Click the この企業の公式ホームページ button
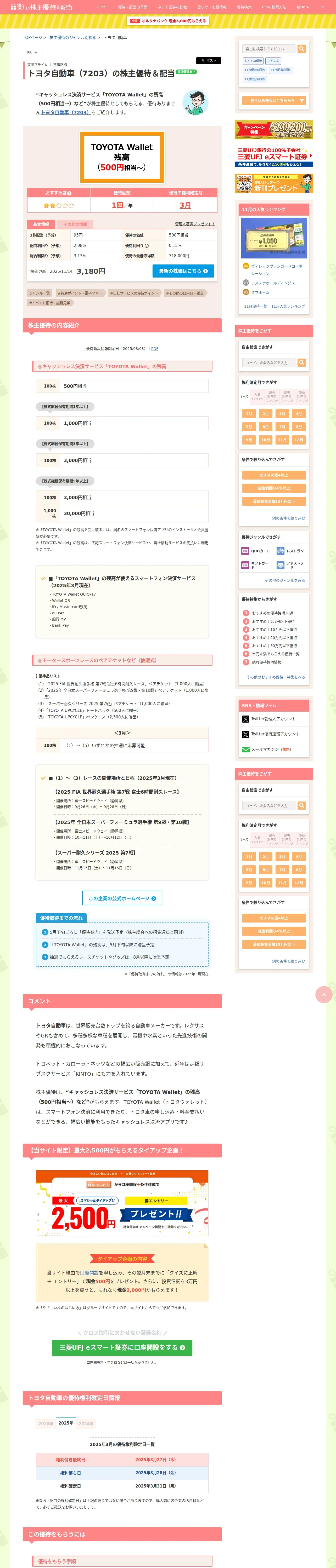The width and height of the screenshot is (336, 1568). [x=122, y=898]
